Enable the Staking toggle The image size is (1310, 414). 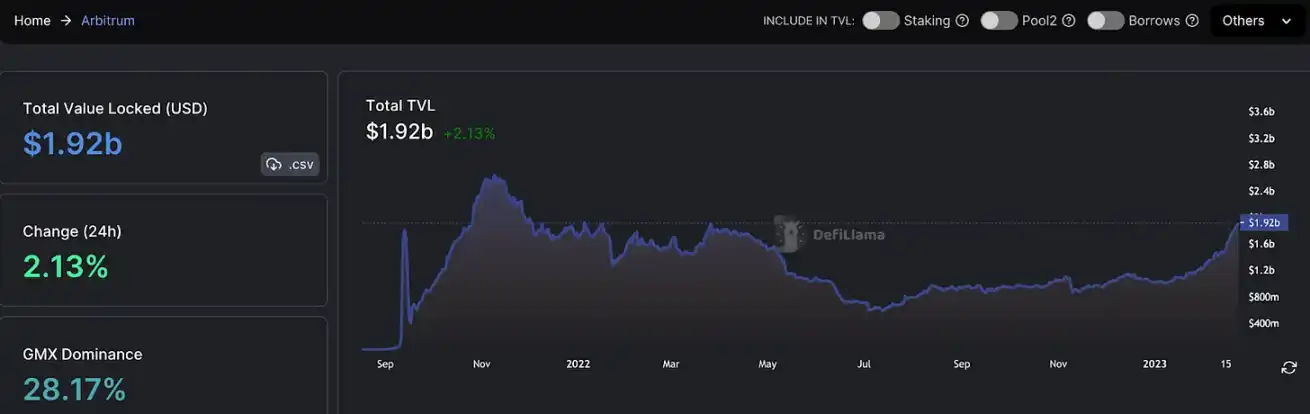coord(881,21)
